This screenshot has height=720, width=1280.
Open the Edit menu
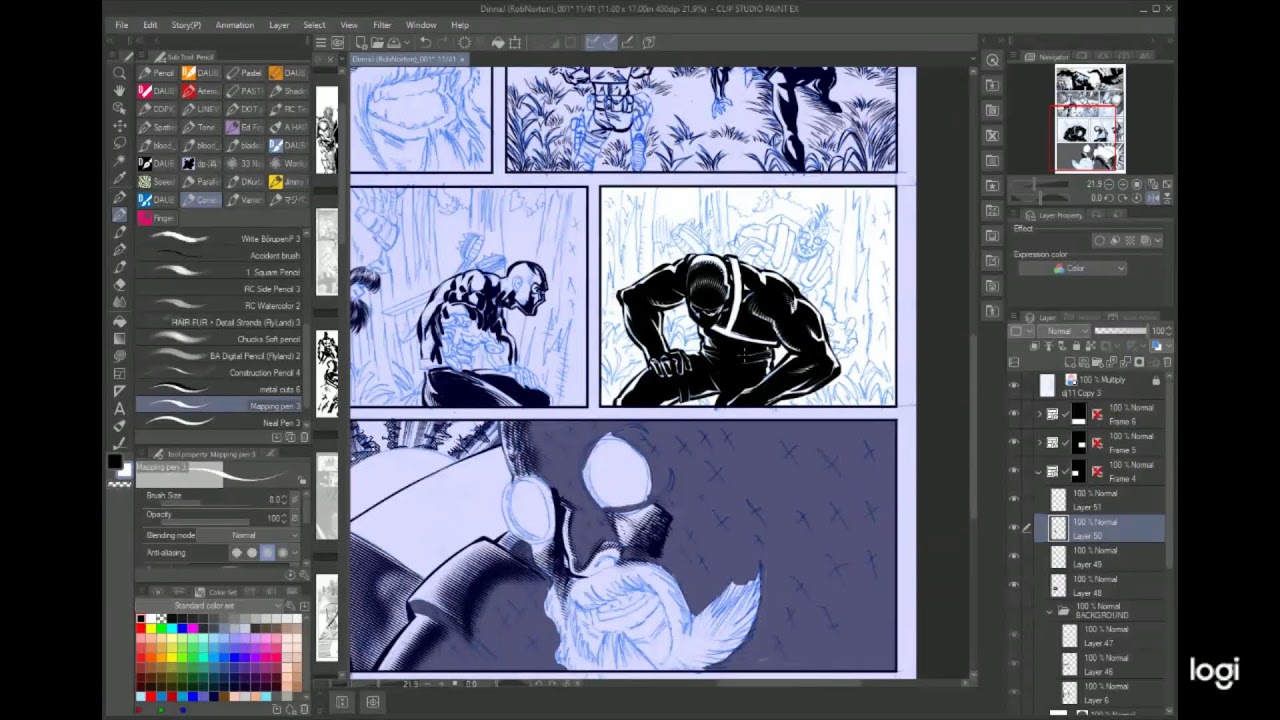point(150,25)
